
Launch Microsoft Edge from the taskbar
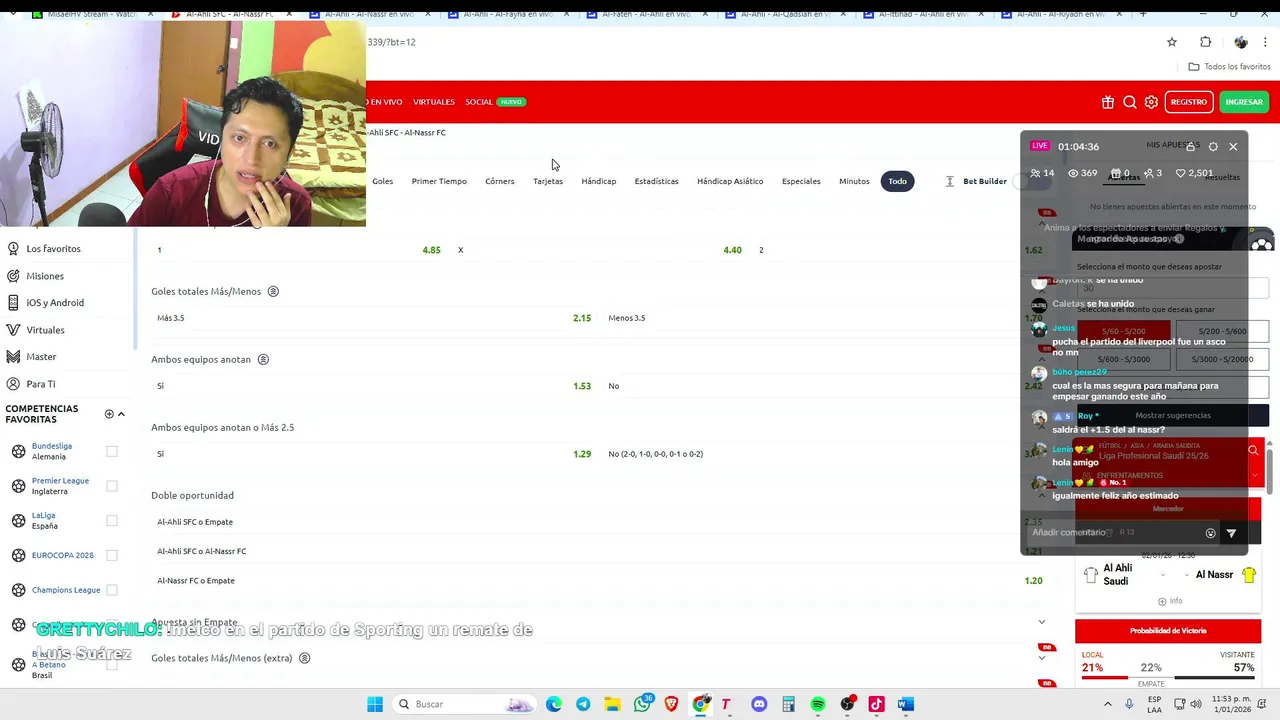click(x=554, y=704)
